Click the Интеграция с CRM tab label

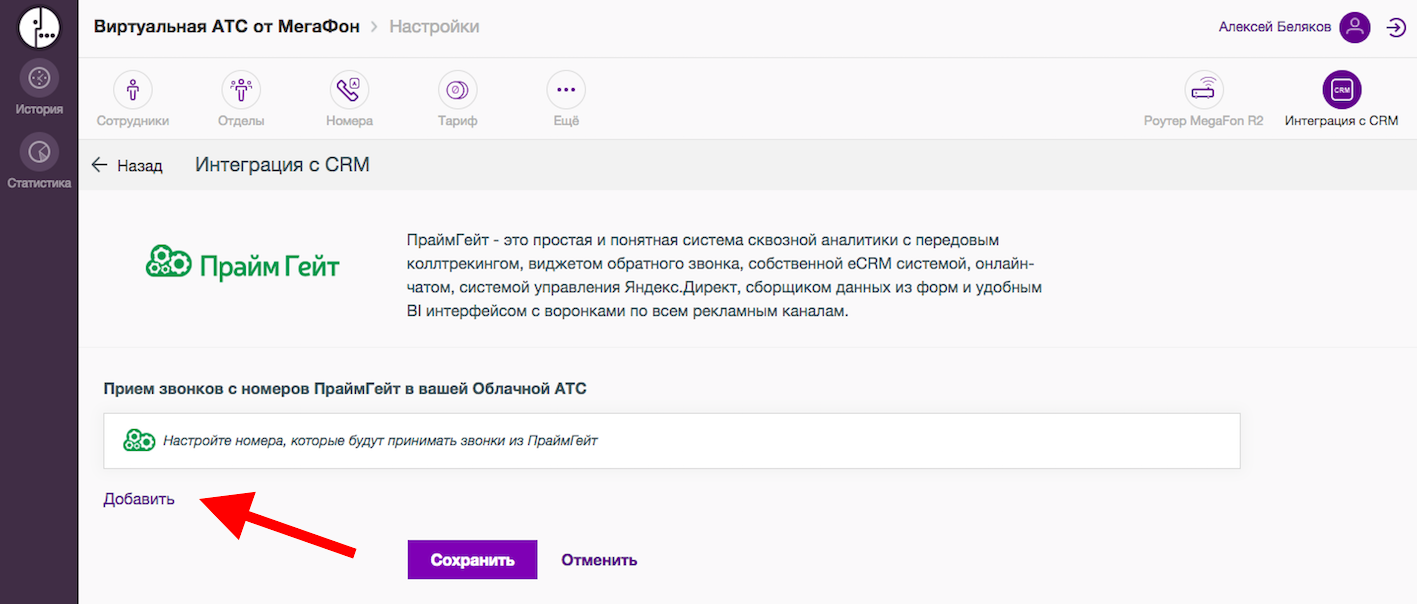[1342, 121]
